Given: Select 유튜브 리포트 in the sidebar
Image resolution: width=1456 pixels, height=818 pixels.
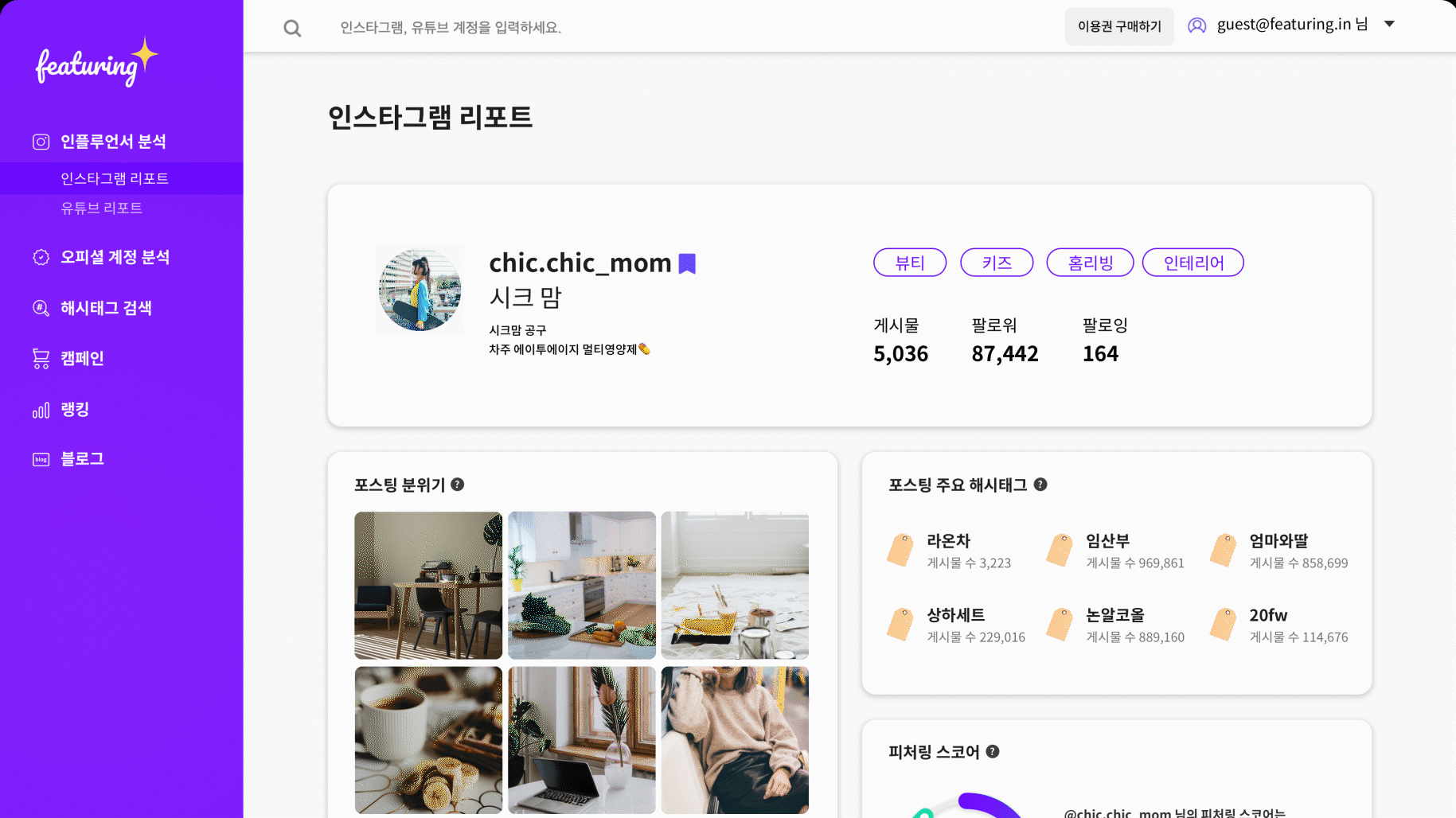Looking at the screenshot, I should [102, 208].
